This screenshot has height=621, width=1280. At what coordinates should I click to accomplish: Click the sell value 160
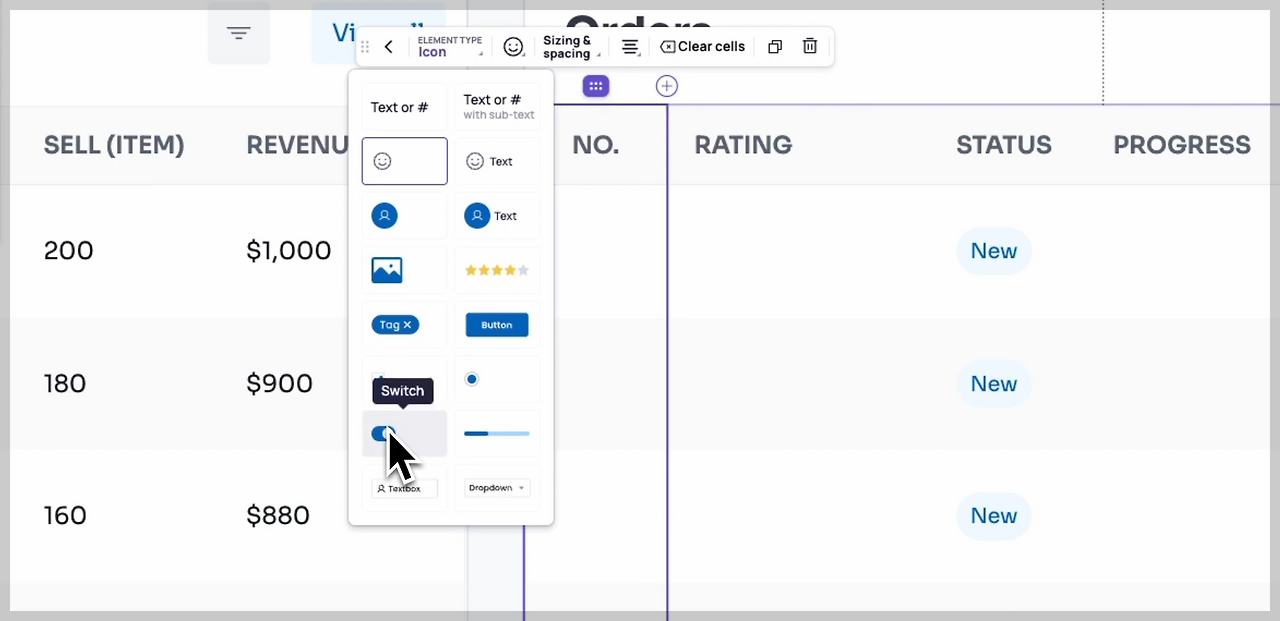(65, 516)
